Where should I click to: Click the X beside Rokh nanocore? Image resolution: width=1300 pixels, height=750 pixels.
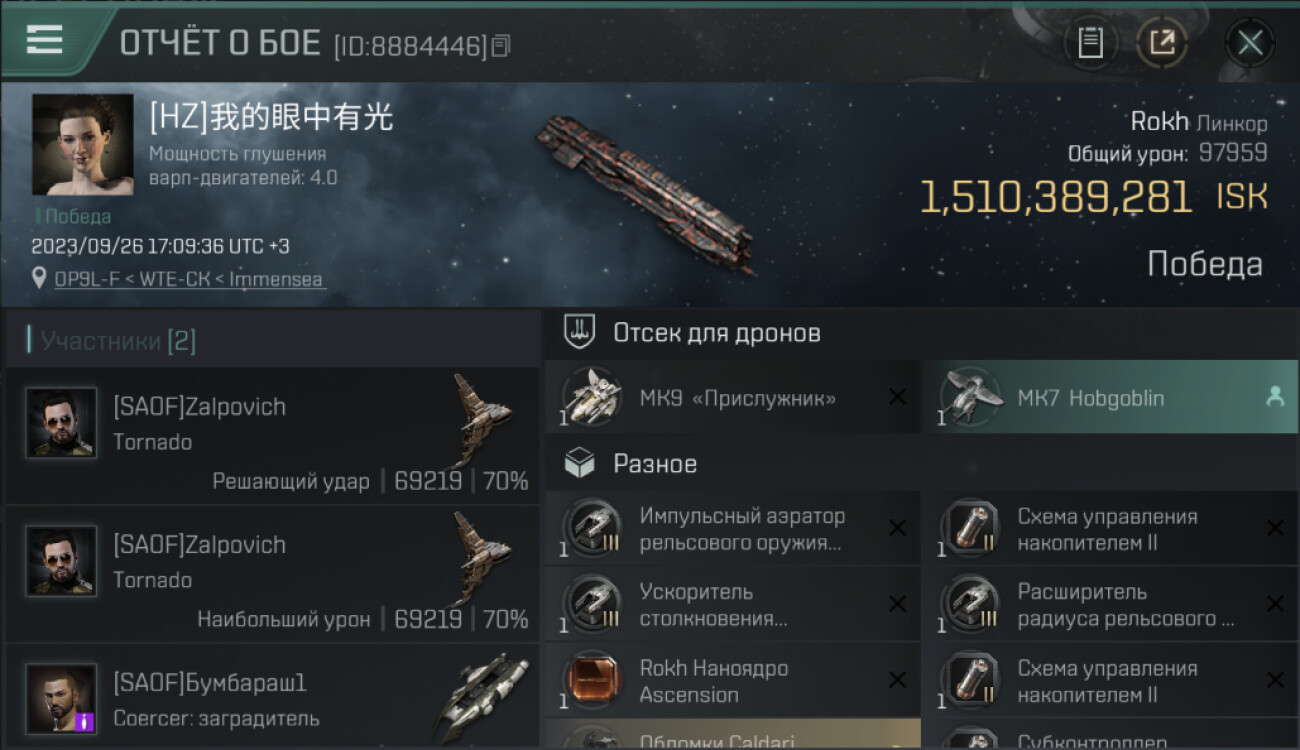click(x=897, y=681)
